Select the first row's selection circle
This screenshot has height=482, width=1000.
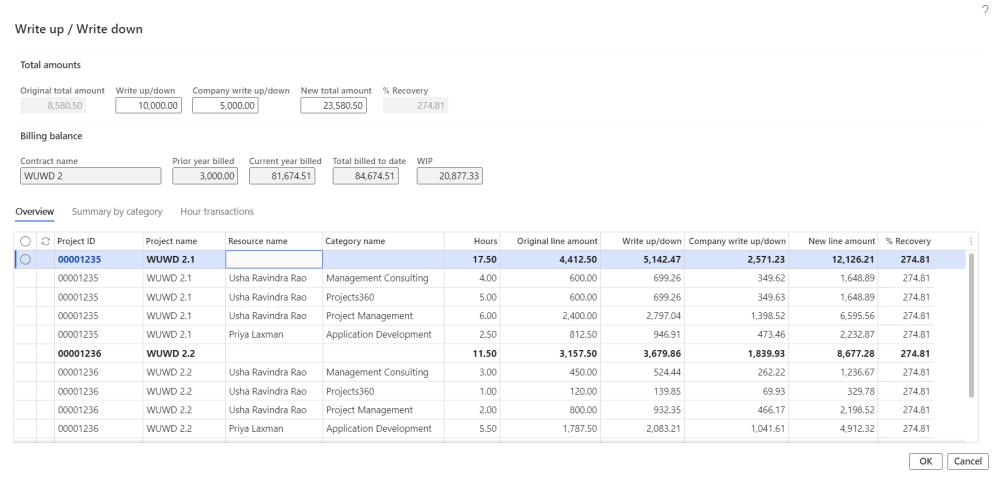25,259
